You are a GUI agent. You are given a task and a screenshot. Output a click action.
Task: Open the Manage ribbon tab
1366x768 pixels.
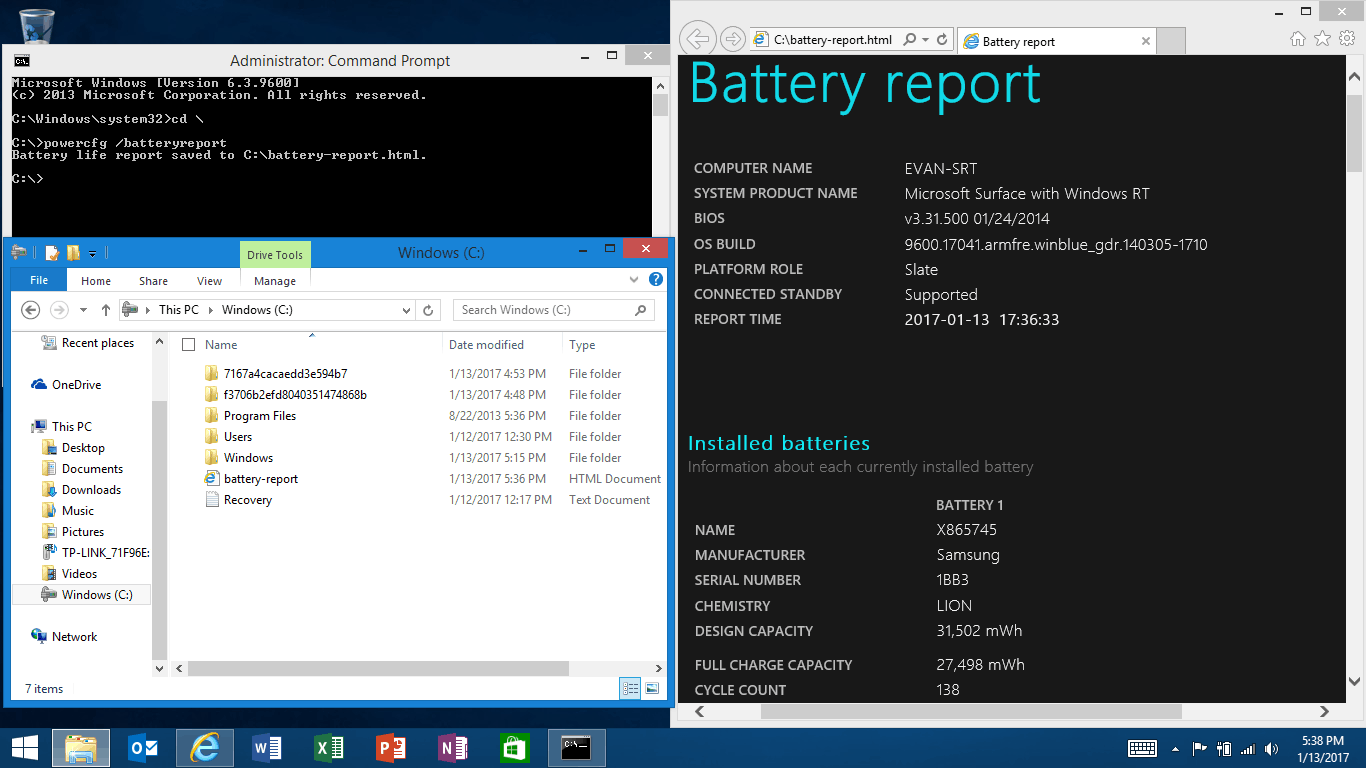(x=275, y=281)
